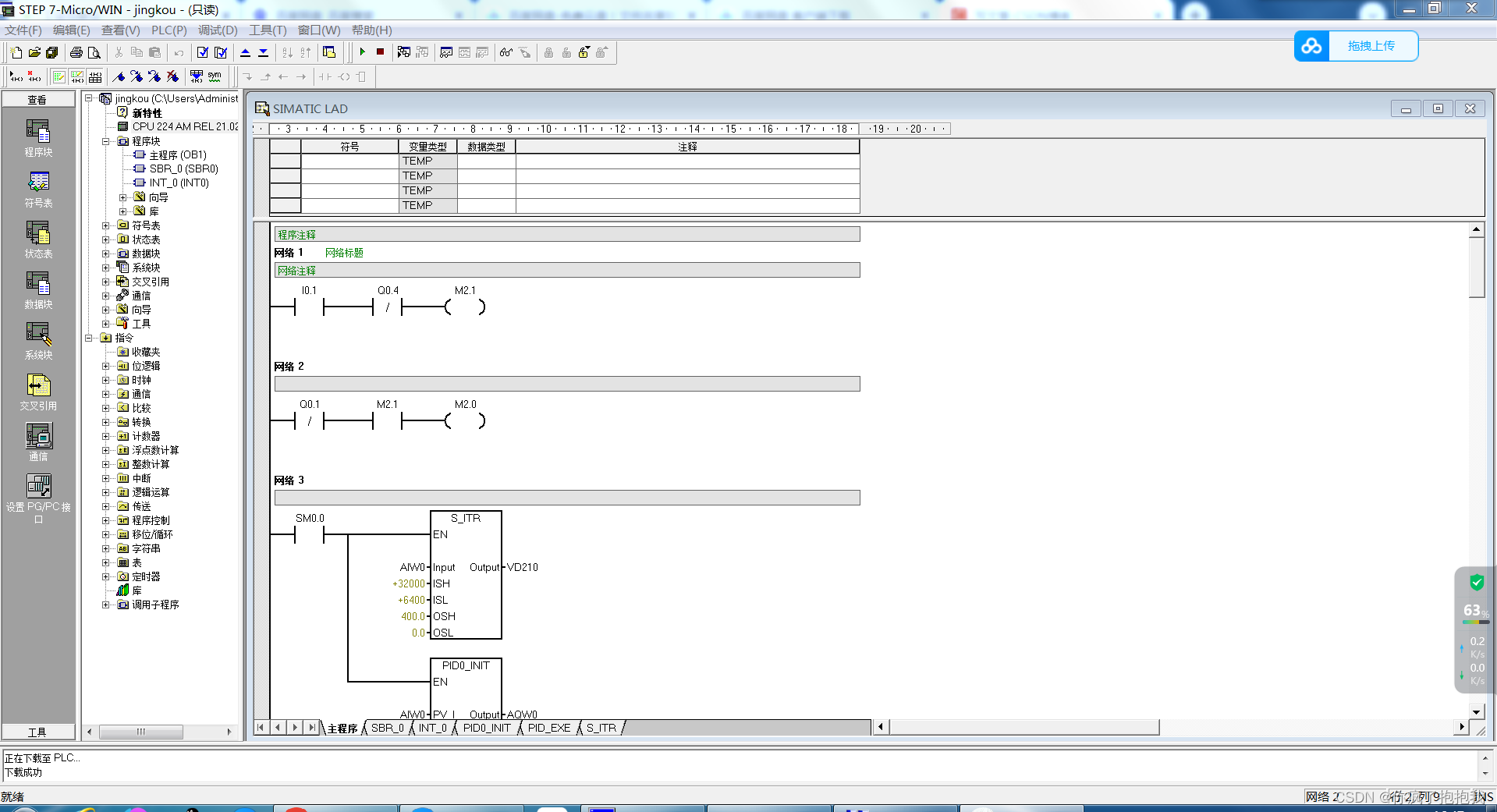Image resolution: width=1497 pixels, height=812 pixels.
Task: Download the program to the PLC
Action: coord(263,52)
